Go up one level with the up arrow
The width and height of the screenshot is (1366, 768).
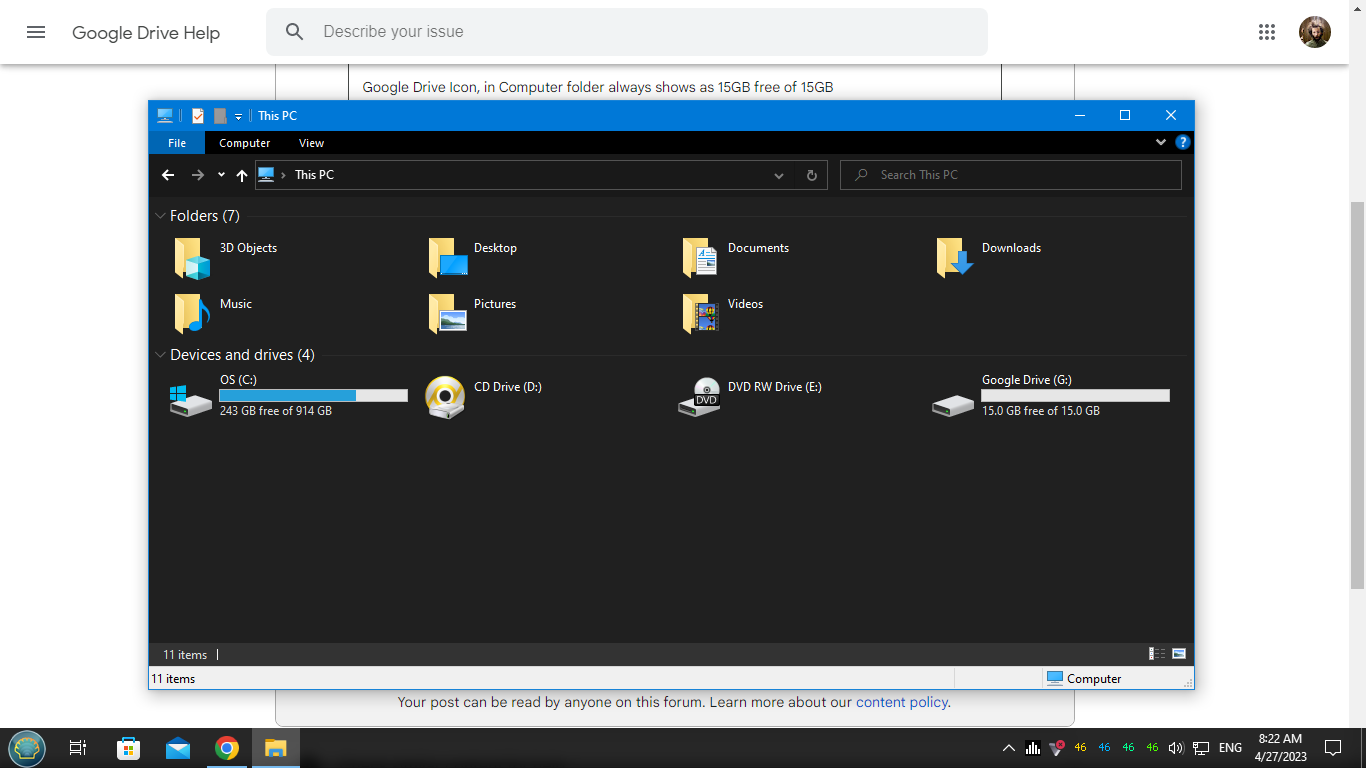(242, 175)
